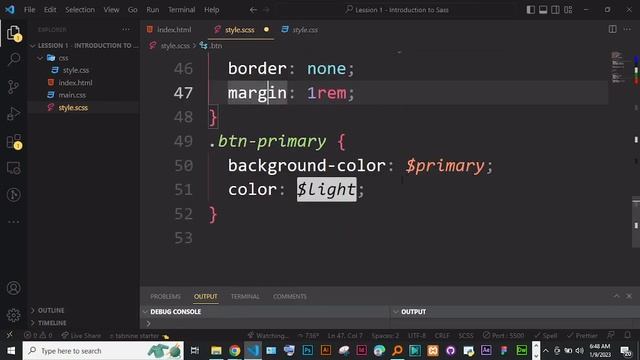640x360 pixels.
Task: Open the Explorer view in activity bar
Action: click(x=13, y=33)
